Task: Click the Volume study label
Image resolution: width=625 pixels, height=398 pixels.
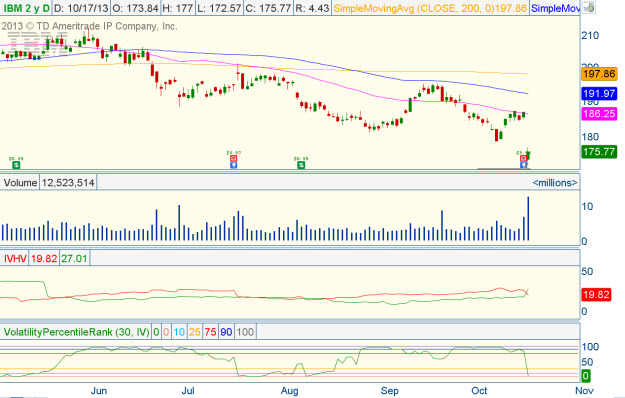Action: tap(20, 182)
